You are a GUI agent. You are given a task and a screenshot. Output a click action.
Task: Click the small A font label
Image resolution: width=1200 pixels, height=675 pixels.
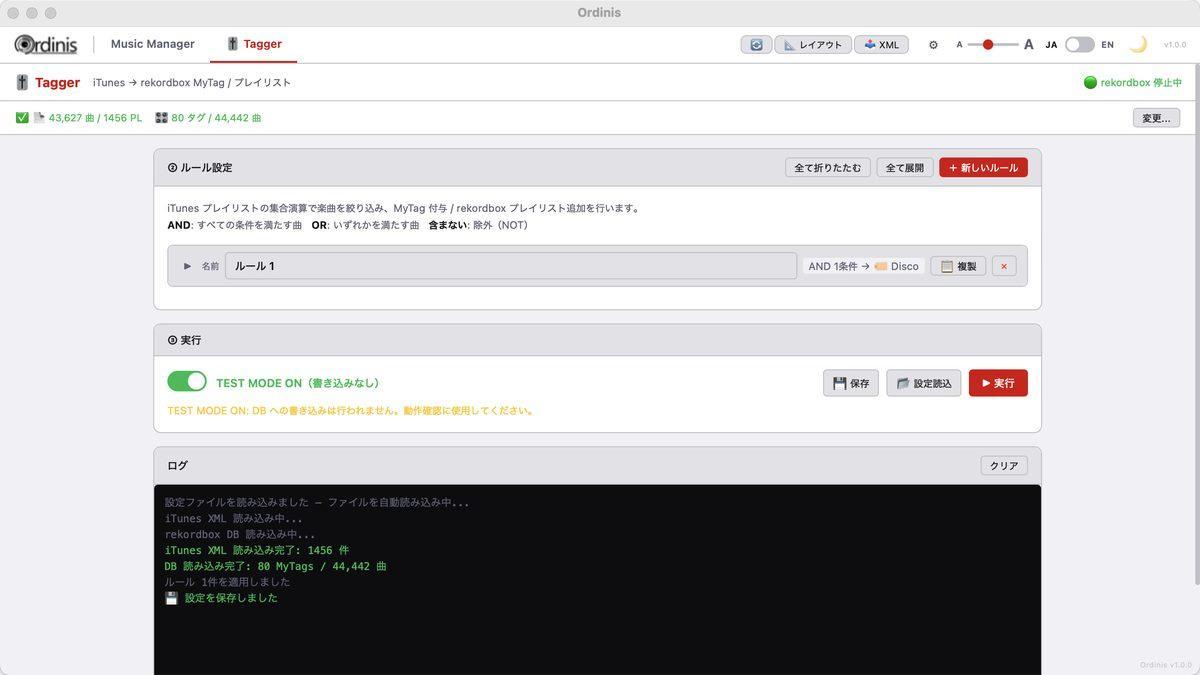point(959,45)
